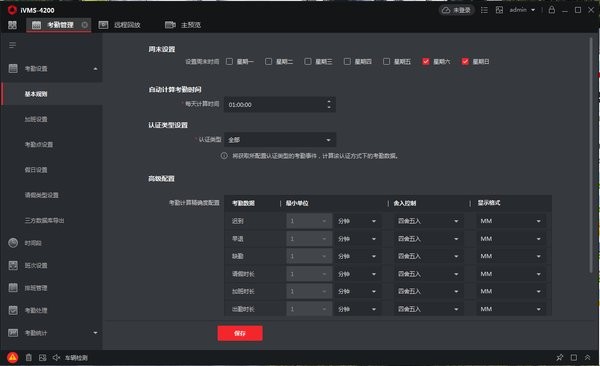Screen dimensions: 600x366
Task: Open the picture viewer icon in title bar
Action: (x=499, y=10)
